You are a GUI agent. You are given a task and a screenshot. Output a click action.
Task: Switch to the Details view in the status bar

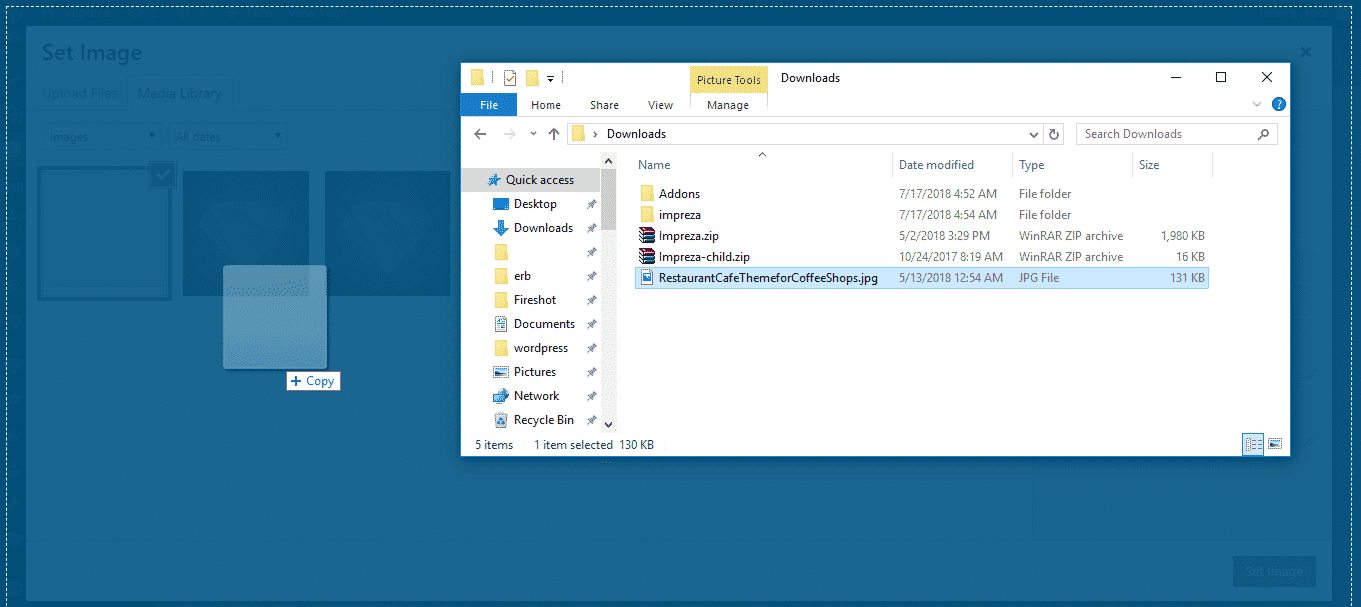point(1253,444)
